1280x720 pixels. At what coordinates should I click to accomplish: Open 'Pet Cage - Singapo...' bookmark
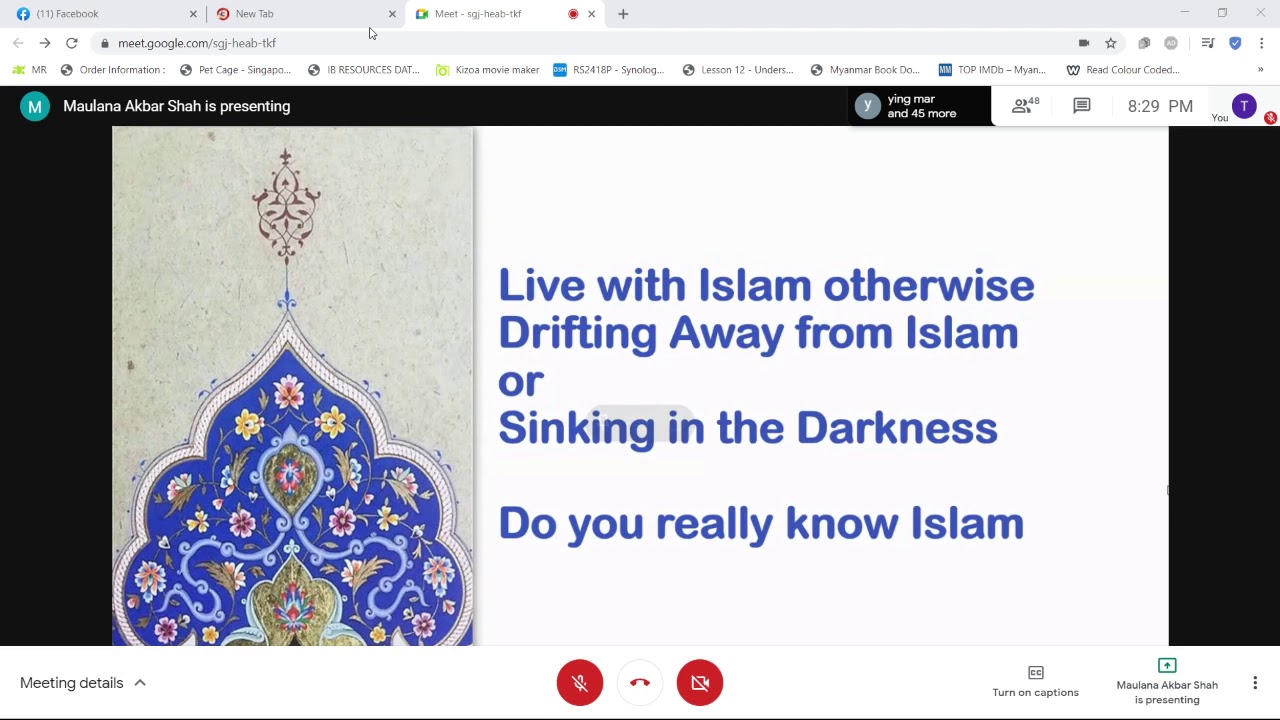tap(236, 70)
